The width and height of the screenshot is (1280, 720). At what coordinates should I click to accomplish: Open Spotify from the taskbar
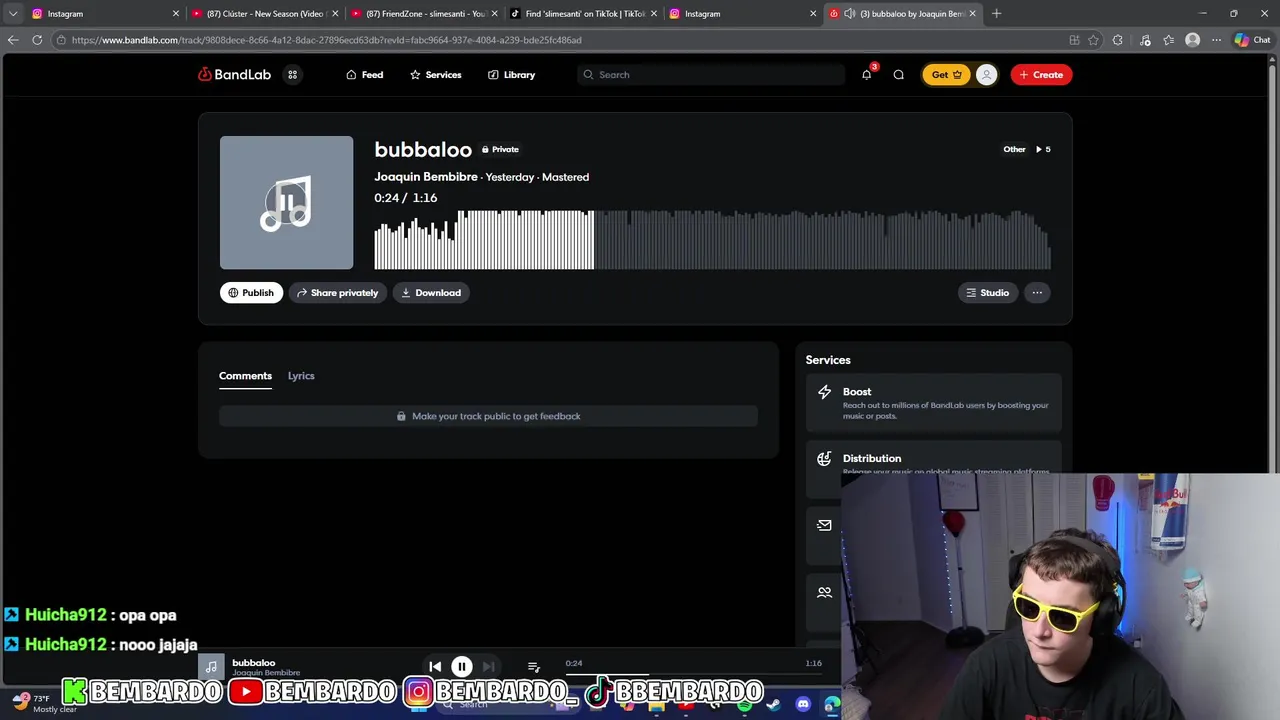click(x=744, y=705)
